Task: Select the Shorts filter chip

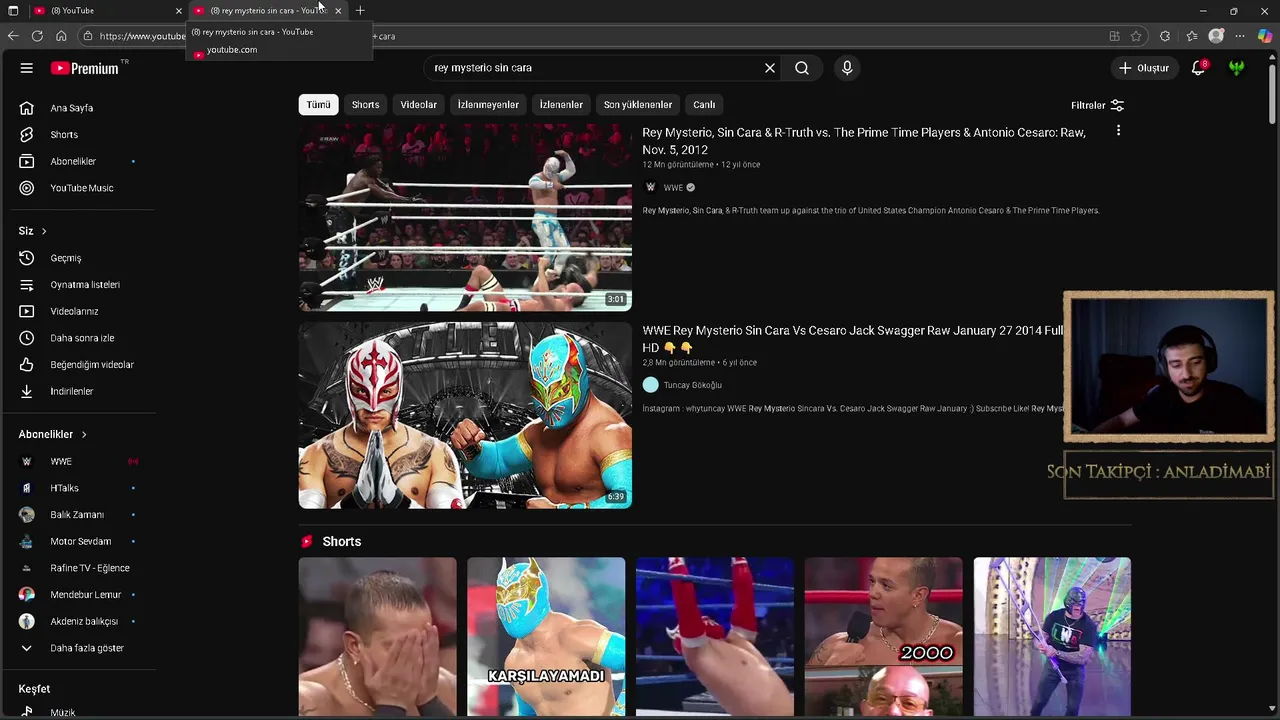Action: coord(365,105)
